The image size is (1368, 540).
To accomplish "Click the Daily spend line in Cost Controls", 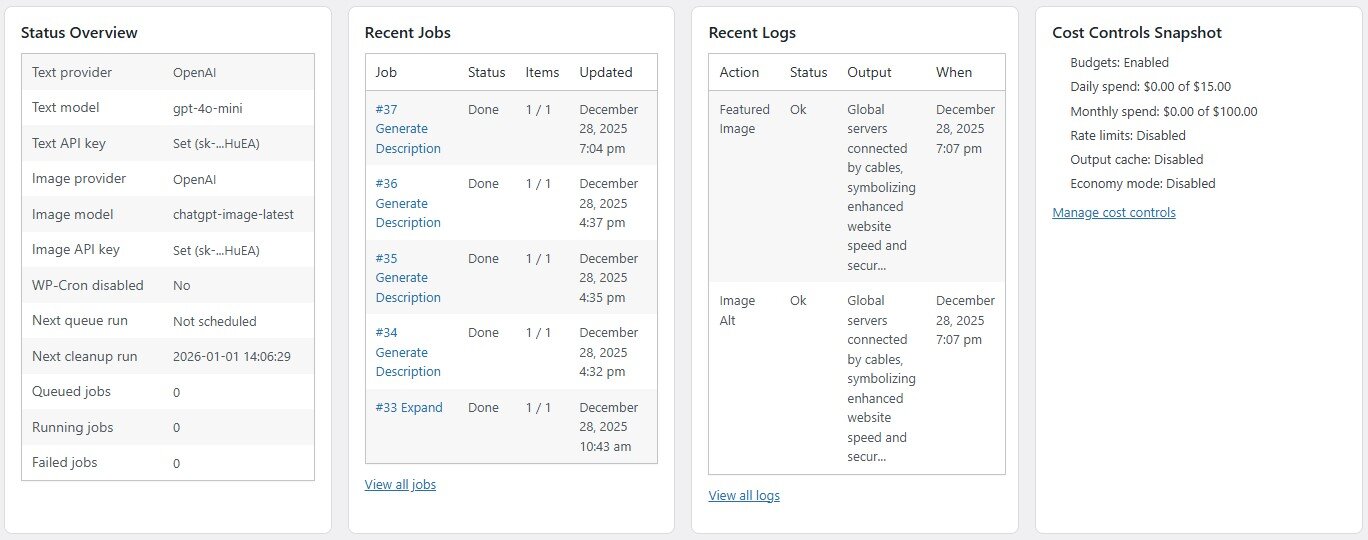I will pos(1150,87).
